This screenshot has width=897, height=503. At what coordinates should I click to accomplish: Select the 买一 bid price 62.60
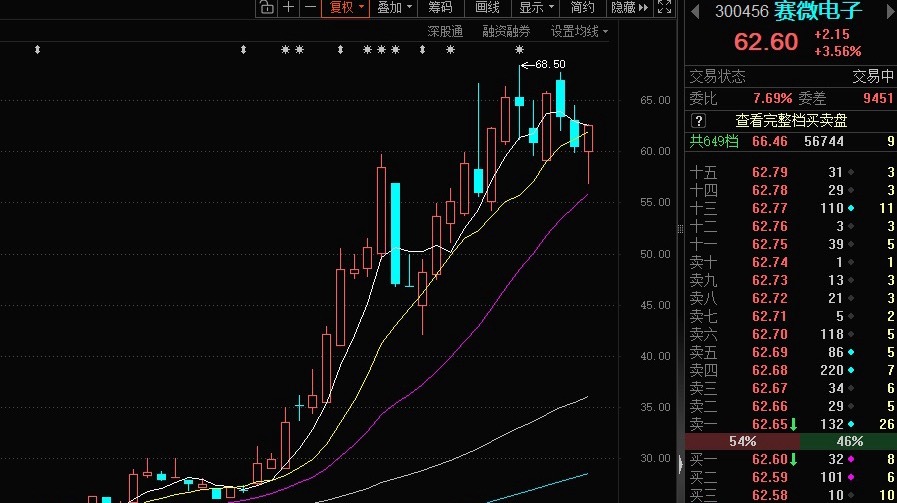[x=769, y=459]
